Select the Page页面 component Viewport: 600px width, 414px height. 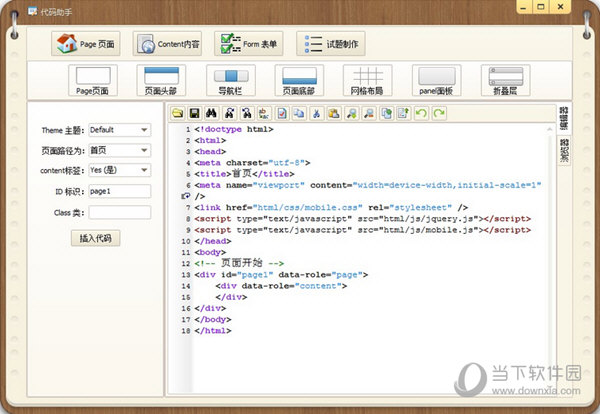[x=93, y=80]
